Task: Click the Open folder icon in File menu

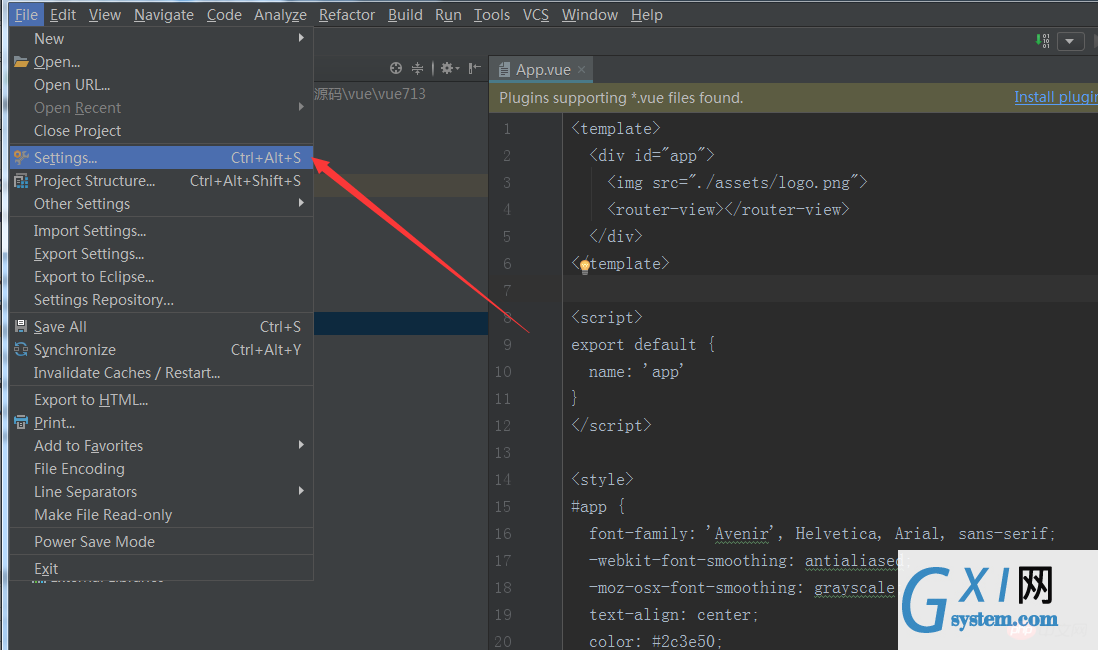Action: pos(21,62)
